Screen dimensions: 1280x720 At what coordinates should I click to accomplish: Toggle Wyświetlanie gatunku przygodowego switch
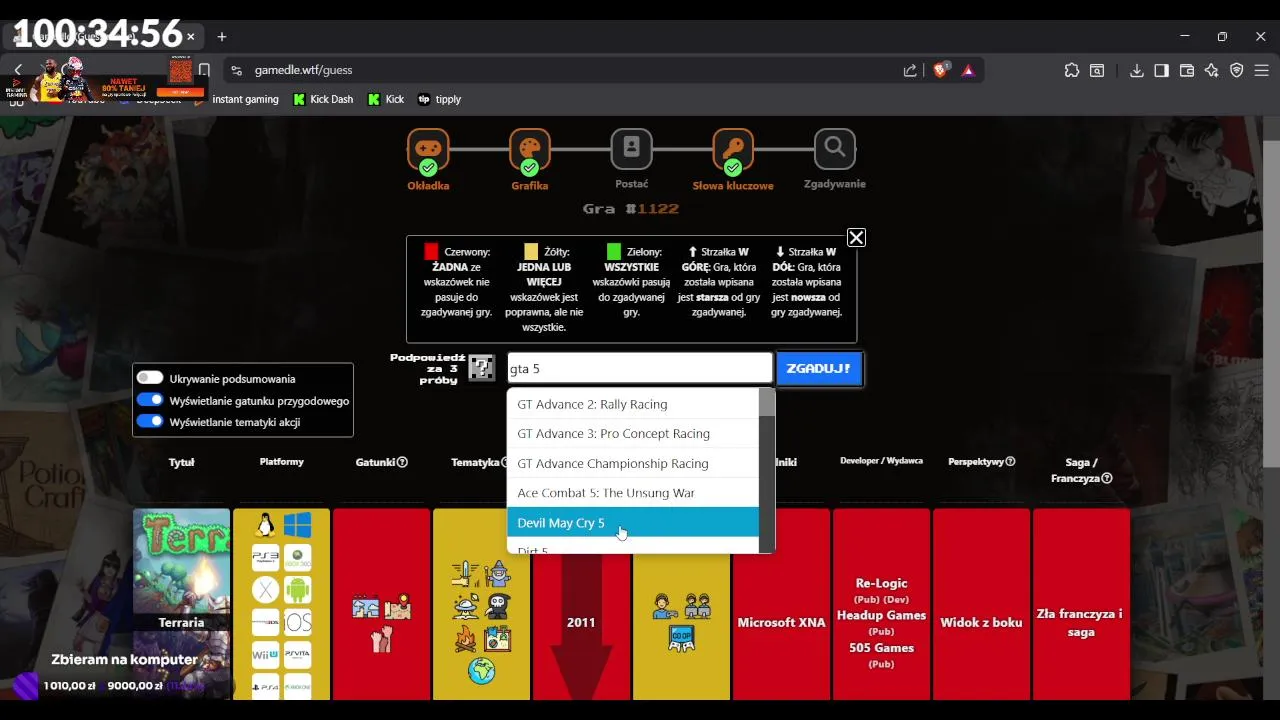point(150,400)
